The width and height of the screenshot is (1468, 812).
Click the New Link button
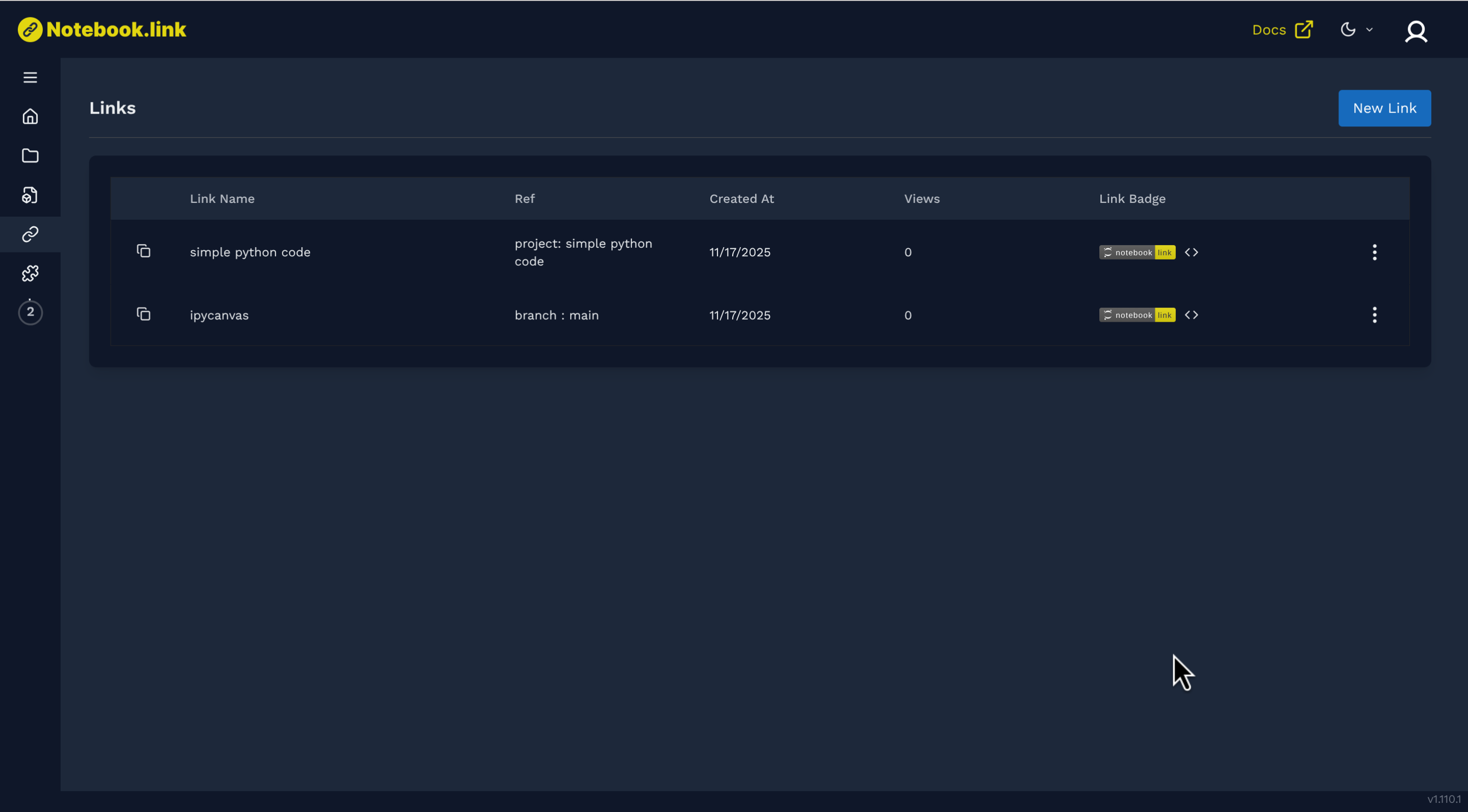tap(1384, 108)
